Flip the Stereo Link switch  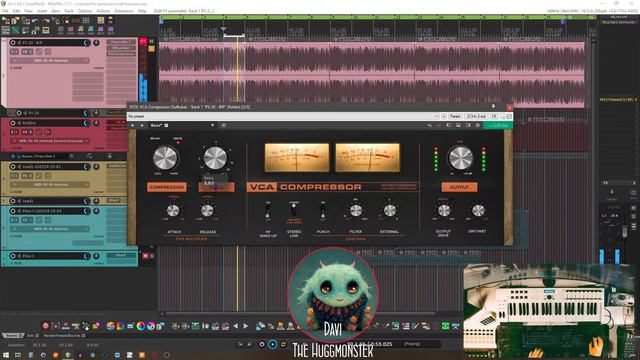point(293,209)
